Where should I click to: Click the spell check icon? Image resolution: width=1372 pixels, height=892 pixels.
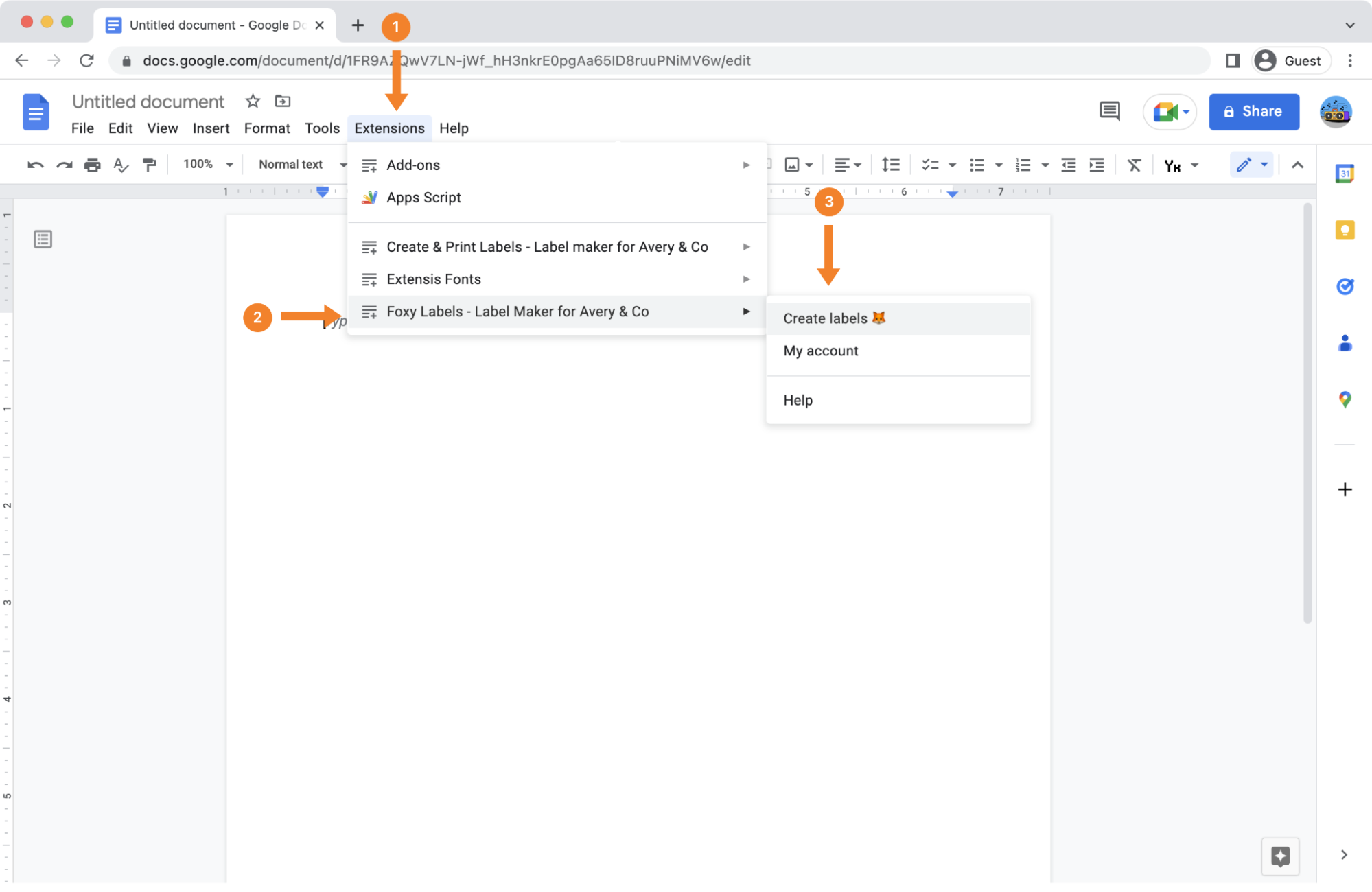(x=121, y=165)
